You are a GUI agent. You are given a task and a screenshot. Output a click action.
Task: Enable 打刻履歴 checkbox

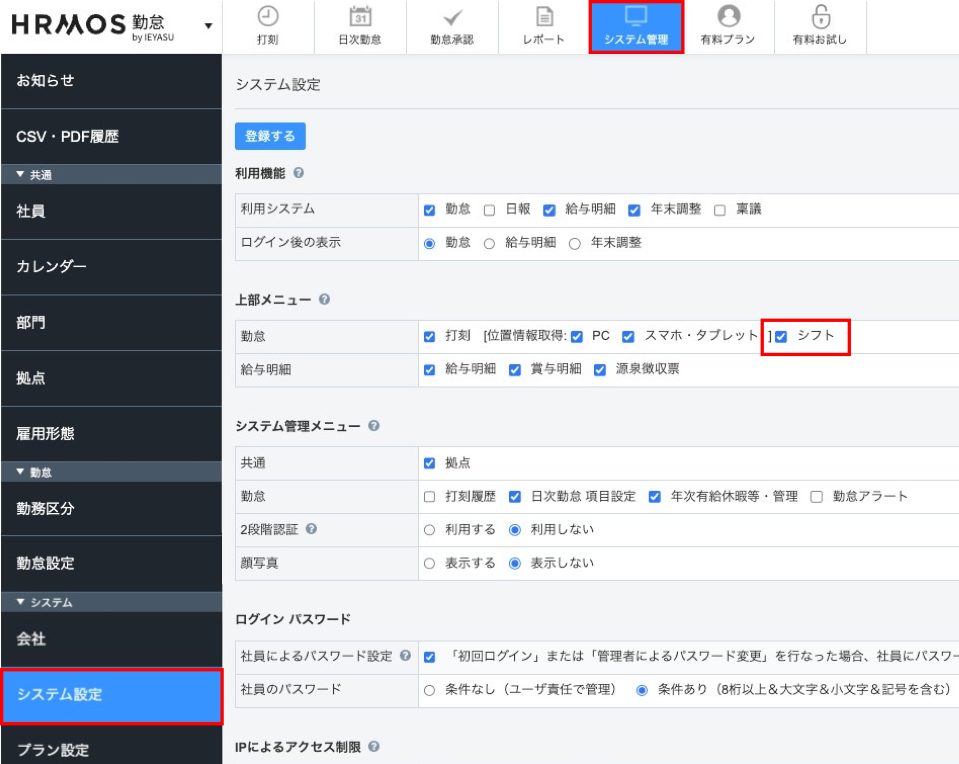(430, 496)
